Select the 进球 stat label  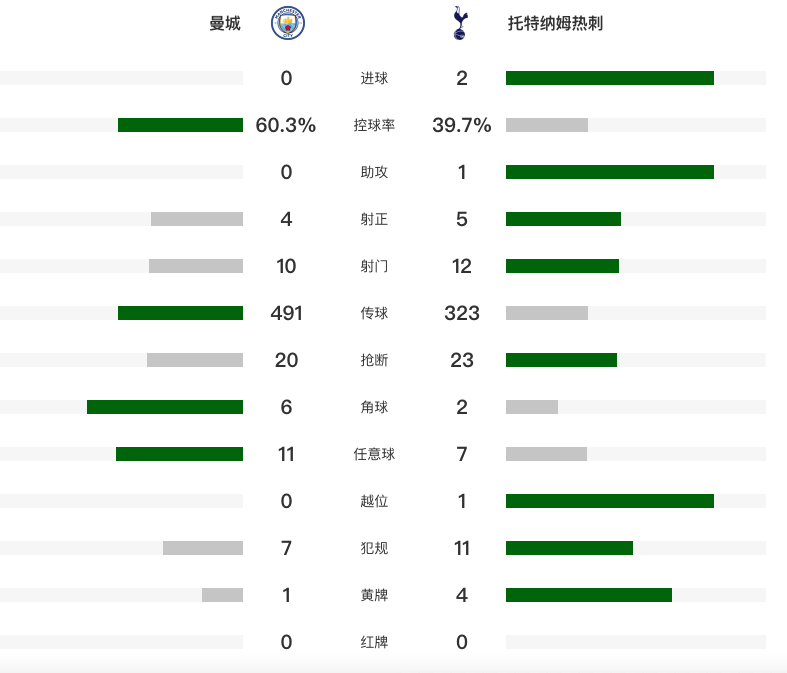coord(374,78)
